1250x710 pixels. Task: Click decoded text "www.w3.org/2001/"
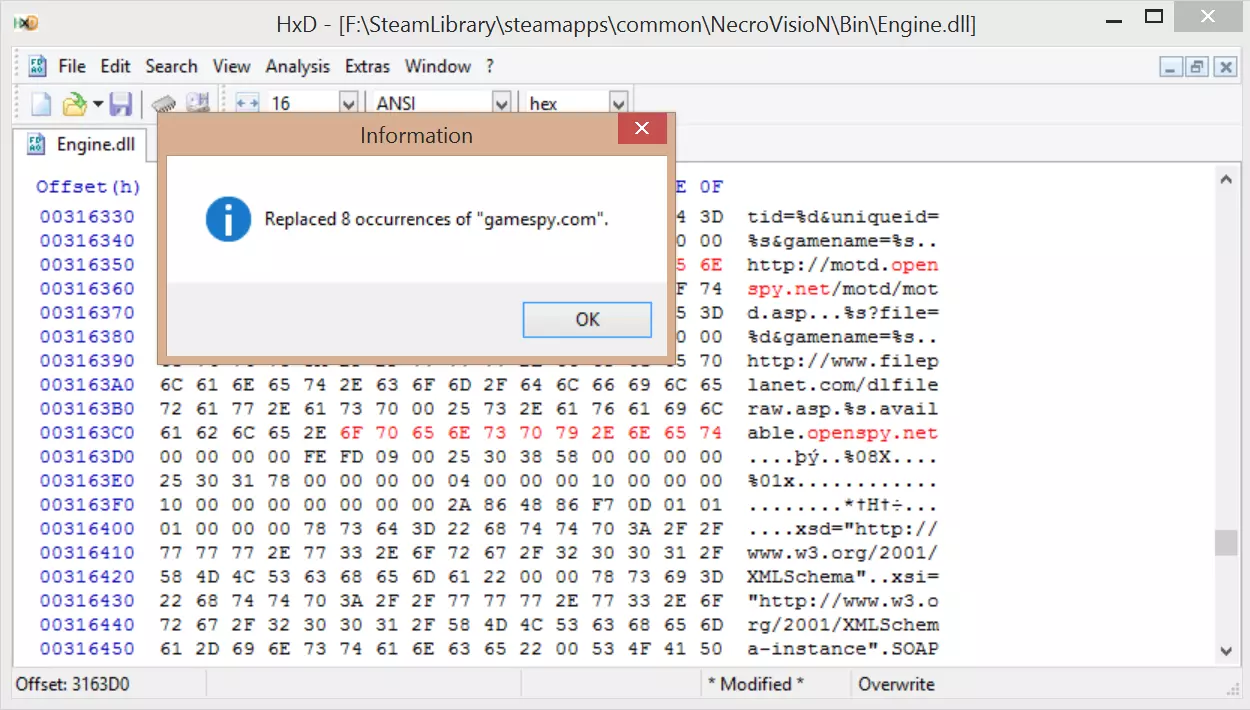(x=843, y=553)
